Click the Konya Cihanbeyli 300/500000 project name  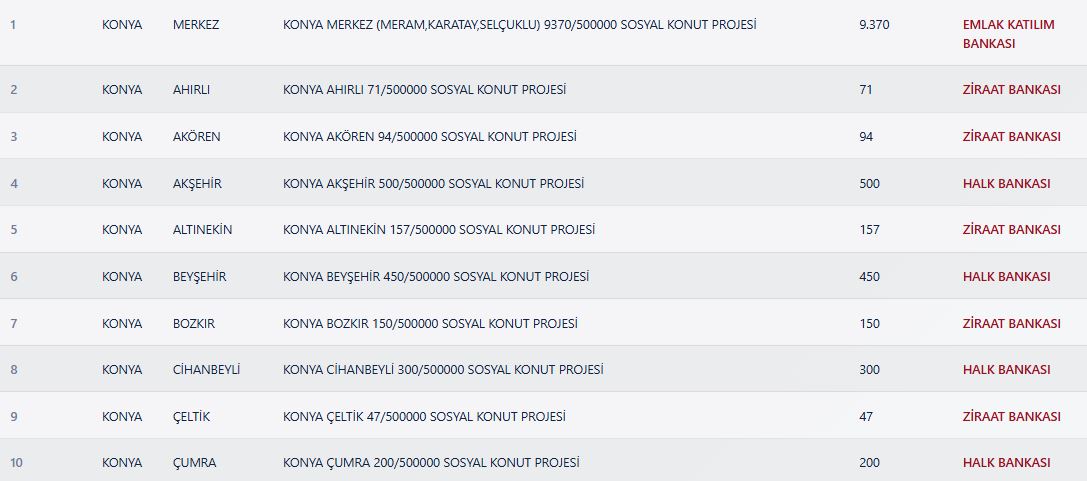(443, 370)
